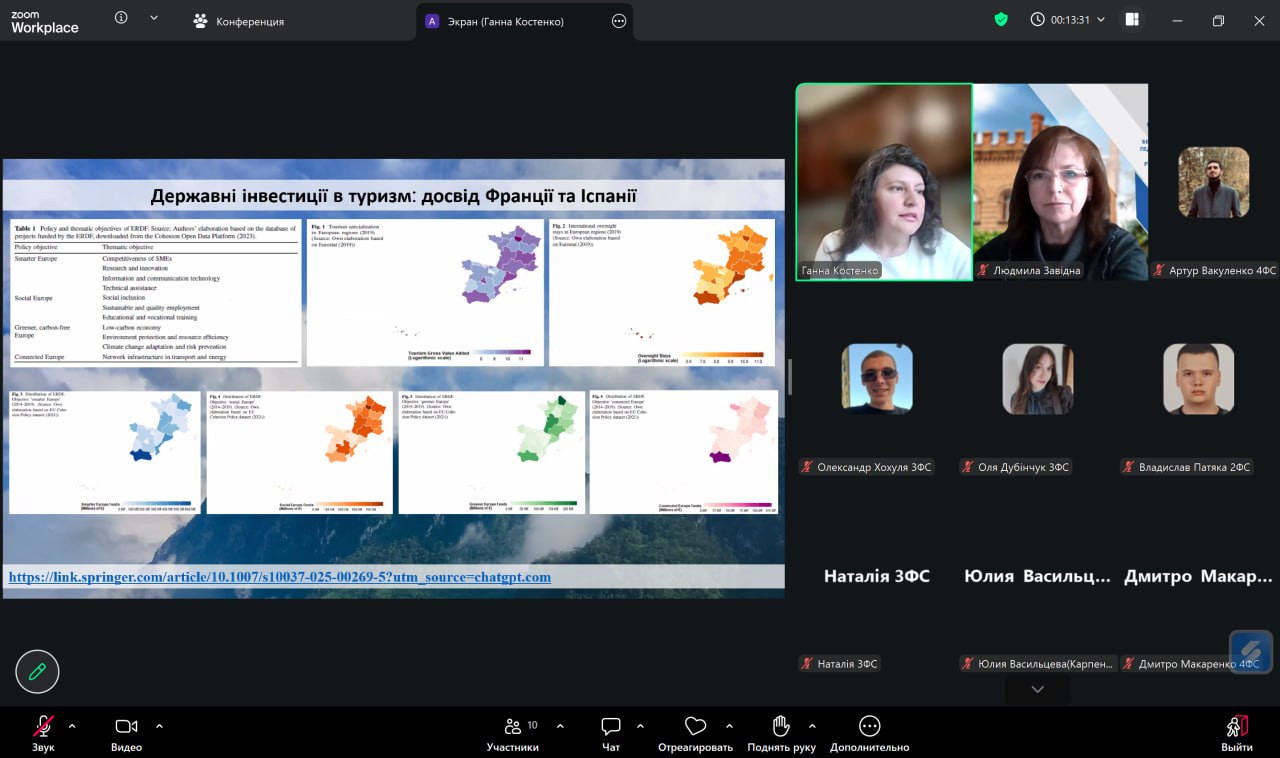Screen dimensions: 1280x758
Task: Open the link.springer.com article link
Action: [x=279, y=577]
